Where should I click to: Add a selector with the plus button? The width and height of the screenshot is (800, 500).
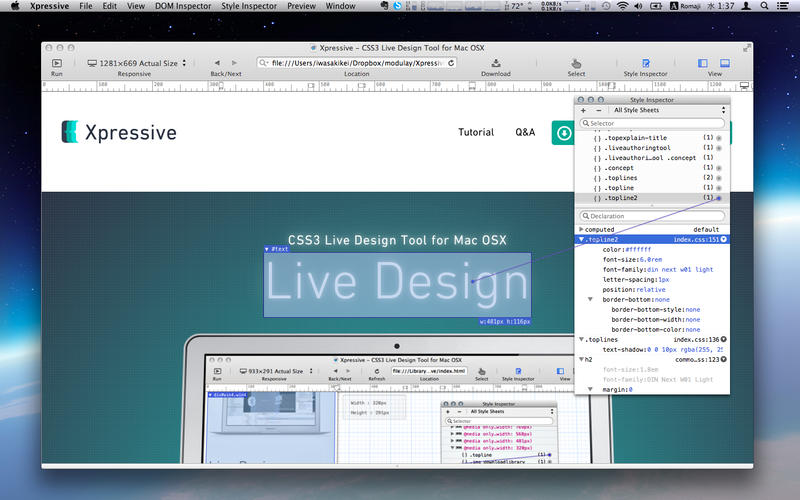[x=583, y=111]
